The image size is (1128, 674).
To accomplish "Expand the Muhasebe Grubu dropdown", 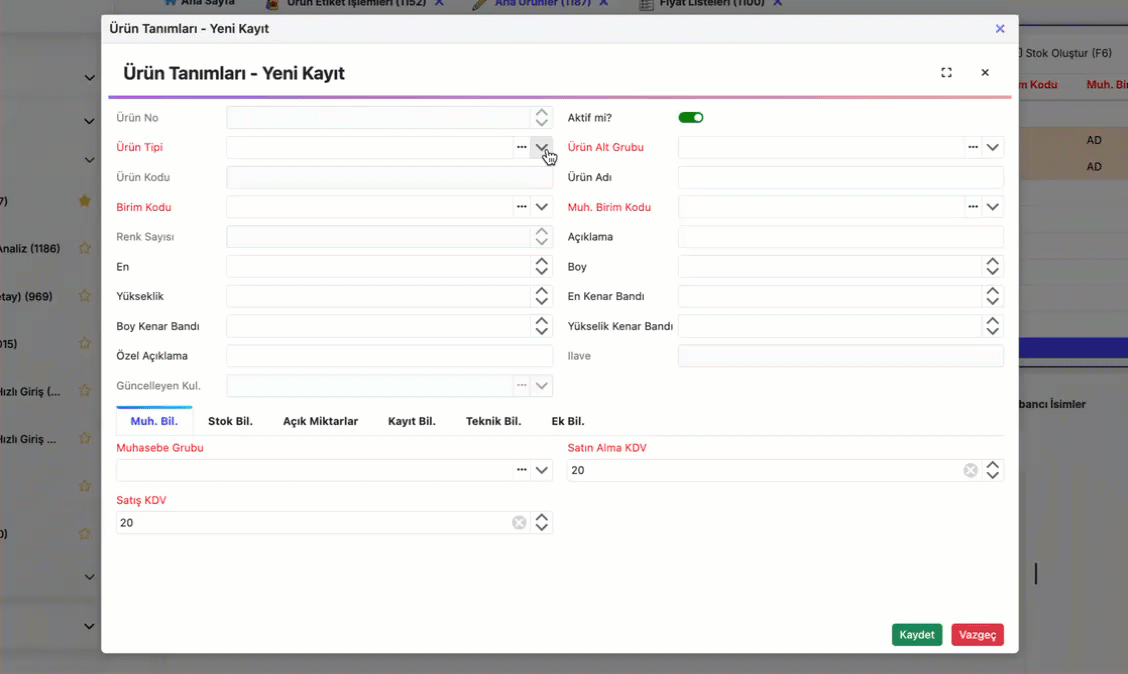I will 542,470.
